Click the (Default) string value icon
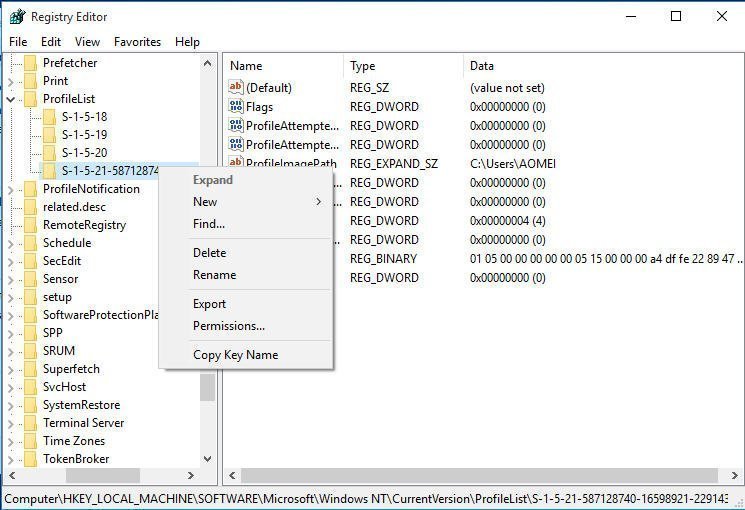This screenshot has width=745, height=510. point(236,88)
